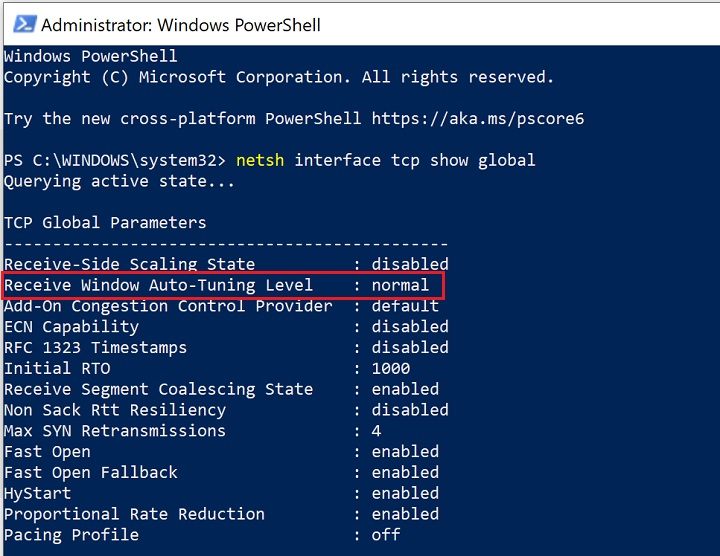
Task: Click the Administrator: Windows PowerShell title text
Action: [181, 23]
